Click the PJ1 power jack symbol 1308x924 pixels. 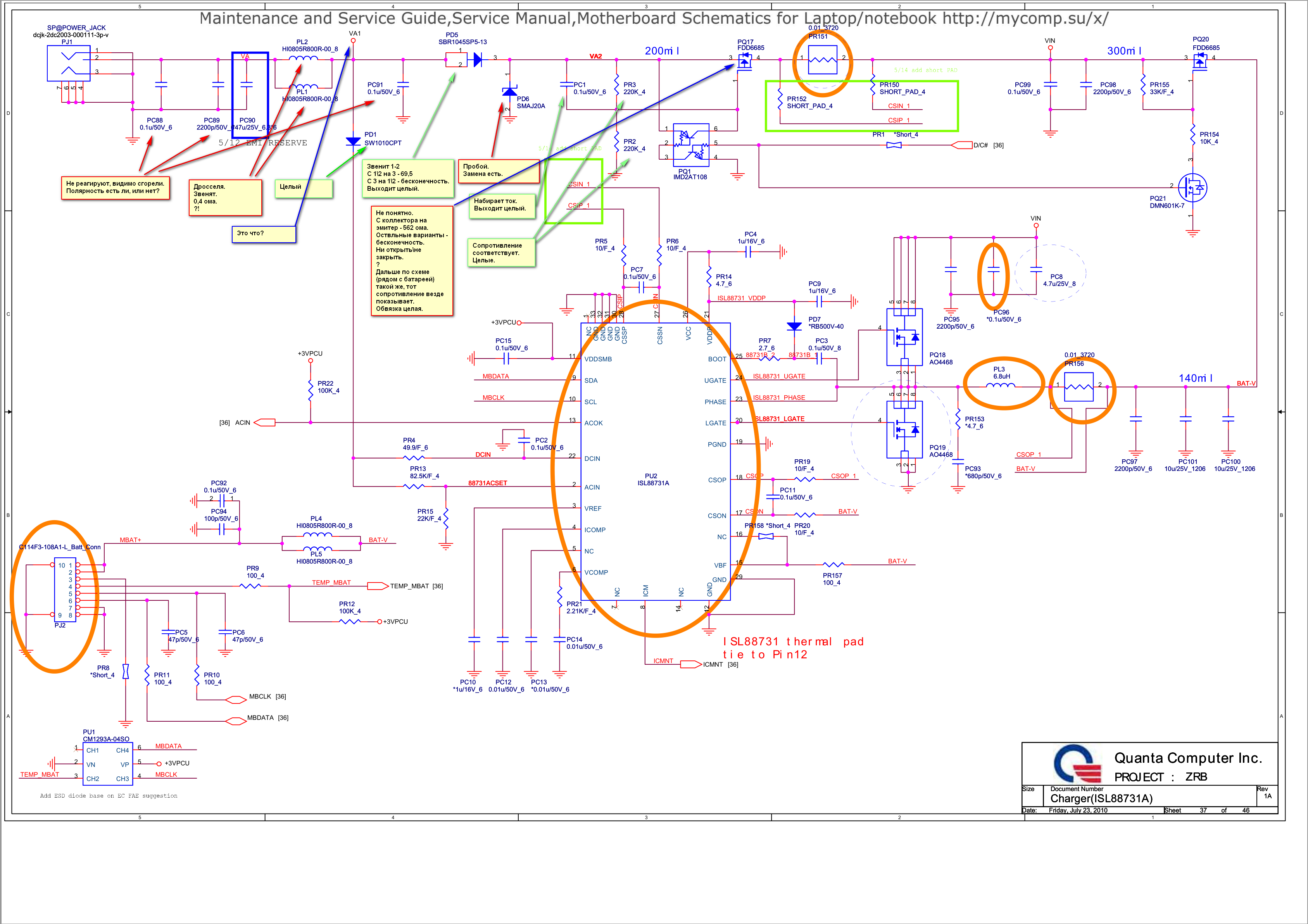point(68,63)
